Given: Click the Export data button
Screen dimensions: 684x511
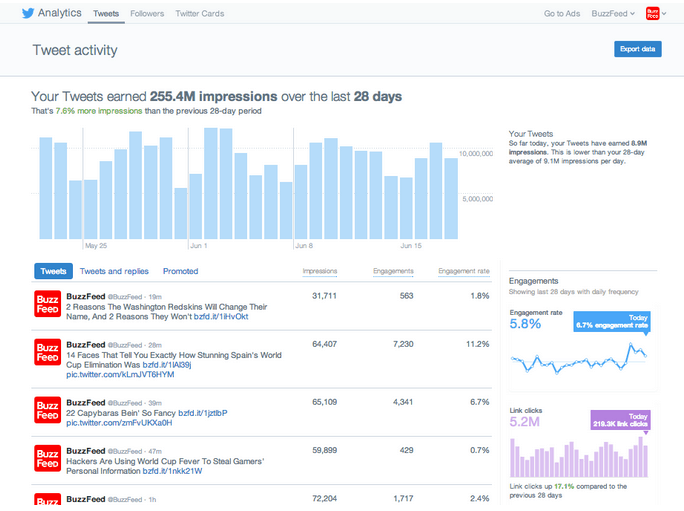Looking at the screenshot, I should [638, 49].
